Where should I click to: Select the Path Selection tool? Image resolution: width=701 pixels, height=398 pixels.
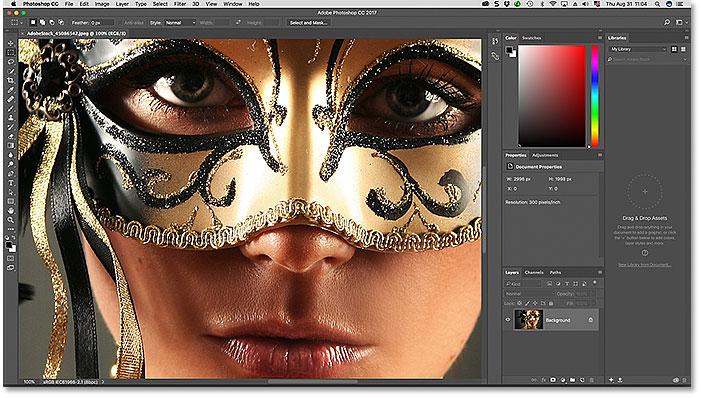[x=11, y=192]
